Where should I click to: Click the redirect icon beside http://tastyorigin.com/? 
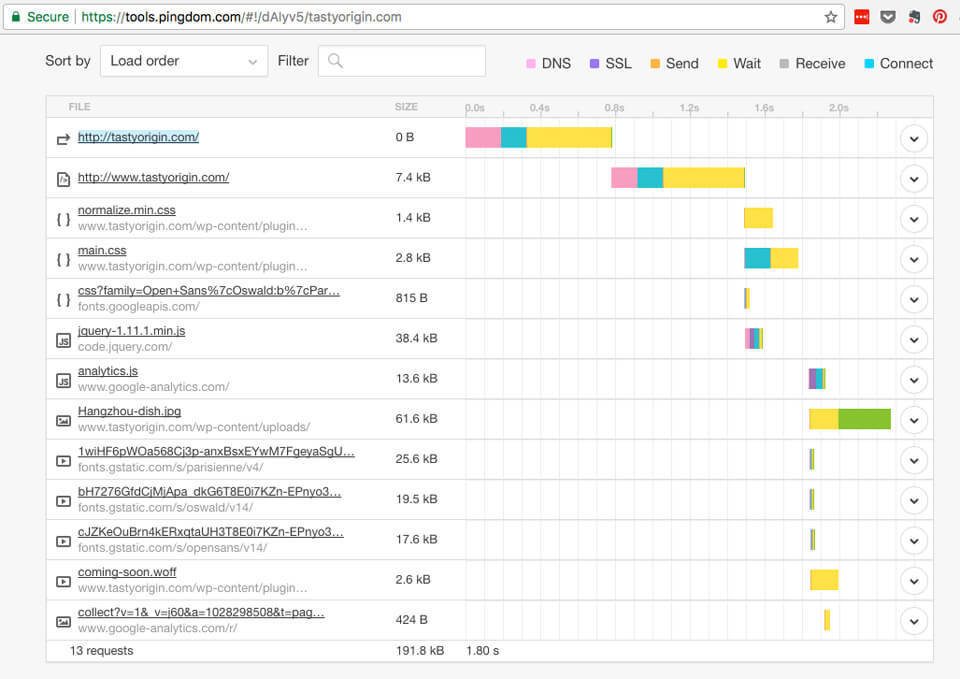pyautogui.click(x=63, y=140)
